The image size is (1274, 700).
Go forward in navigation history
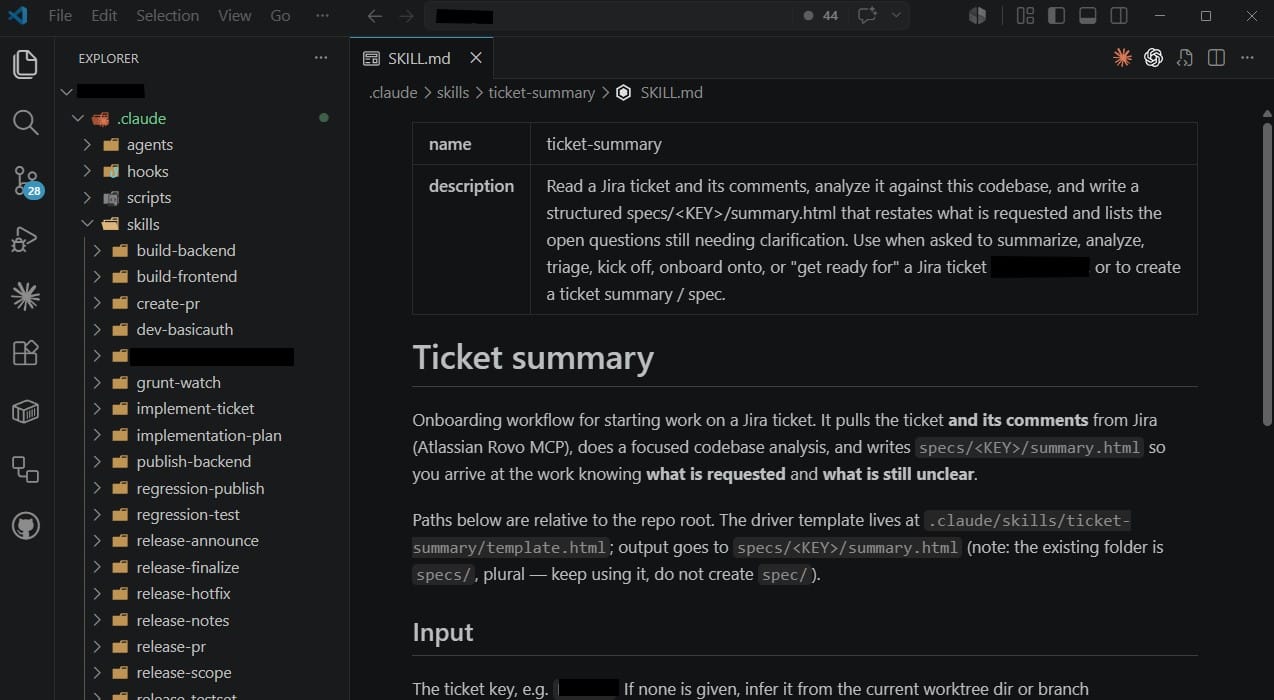pos(406,16)
